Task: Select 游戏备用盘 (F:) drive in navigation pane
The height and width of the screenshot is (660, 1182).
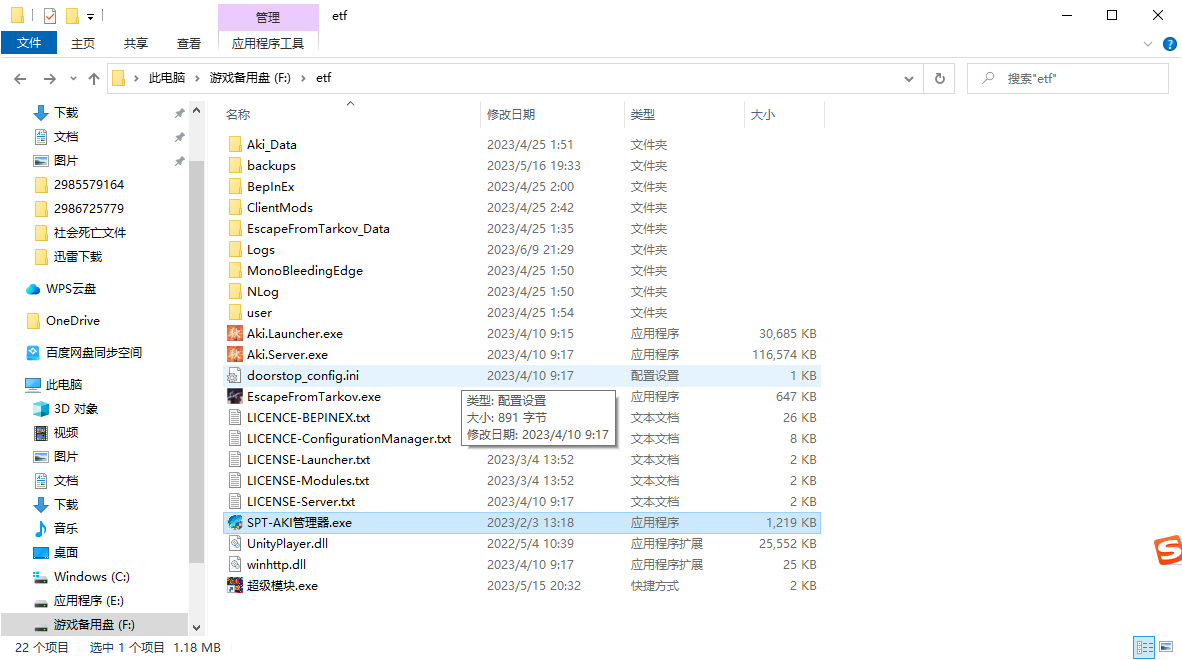Action: coord(93,625)
